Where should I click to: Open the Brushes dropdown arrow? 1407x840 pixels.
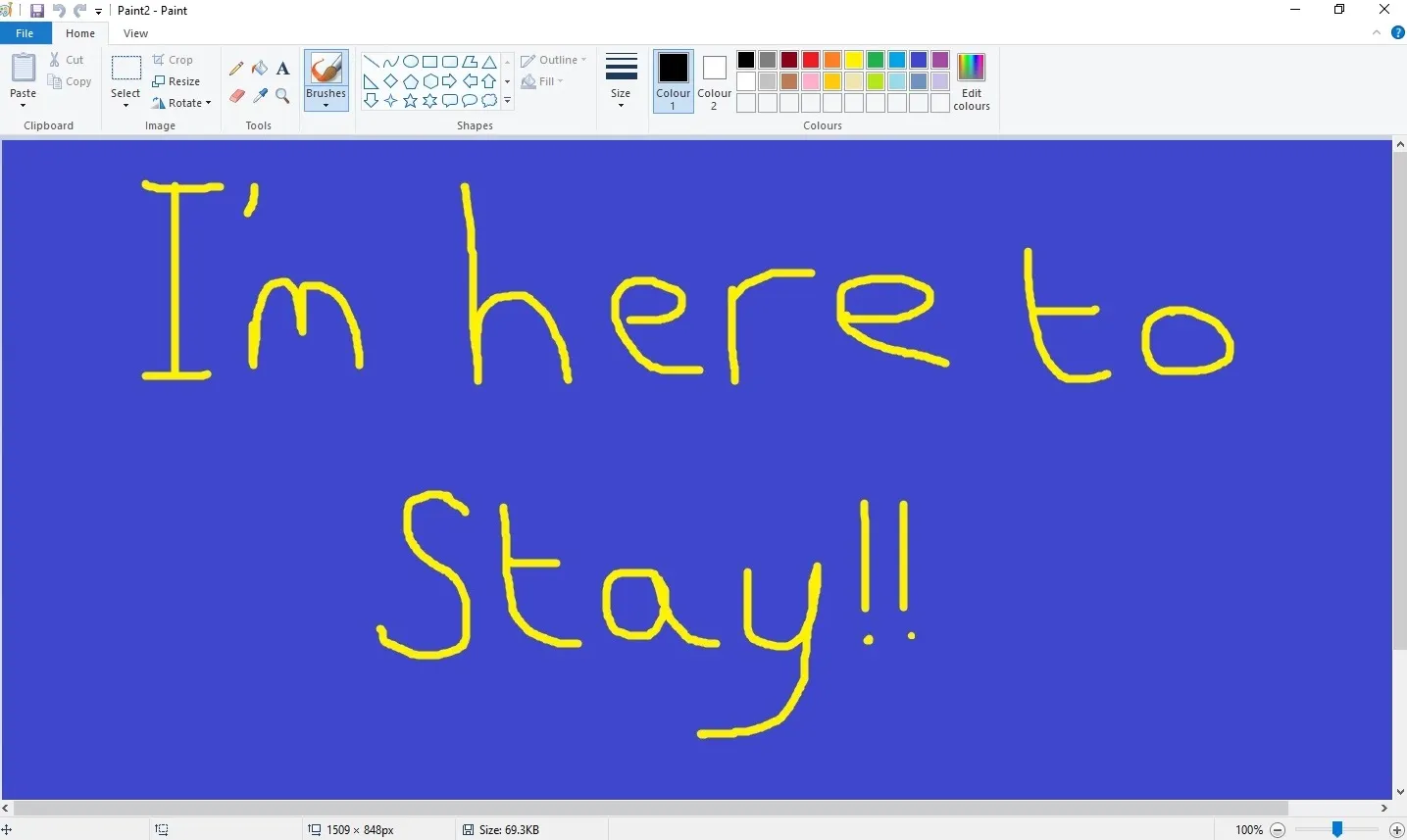click(x=326, y=106)
